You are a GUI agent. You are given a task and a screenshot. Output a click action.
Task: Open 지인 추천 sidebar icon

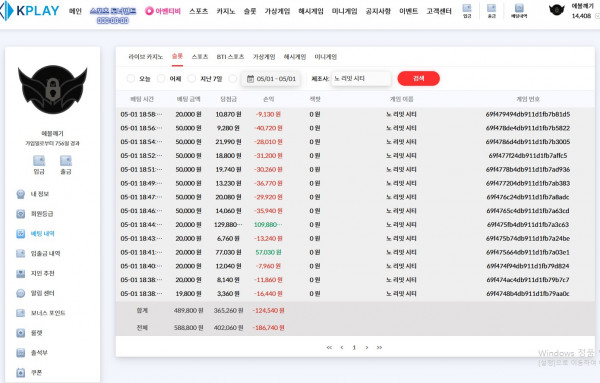[21, 273]
